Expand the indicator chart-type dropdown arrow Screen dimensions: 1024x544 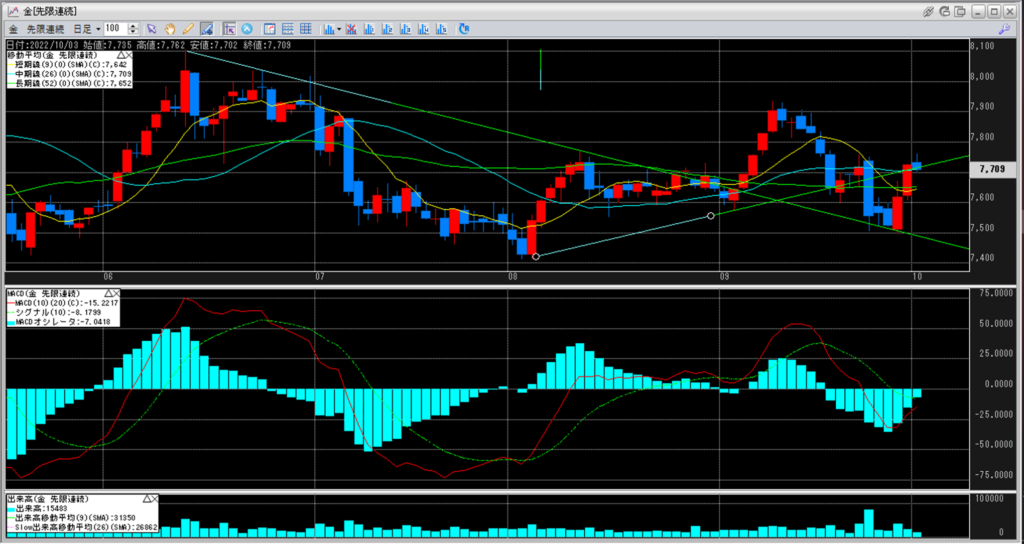[x=339, y=29]
